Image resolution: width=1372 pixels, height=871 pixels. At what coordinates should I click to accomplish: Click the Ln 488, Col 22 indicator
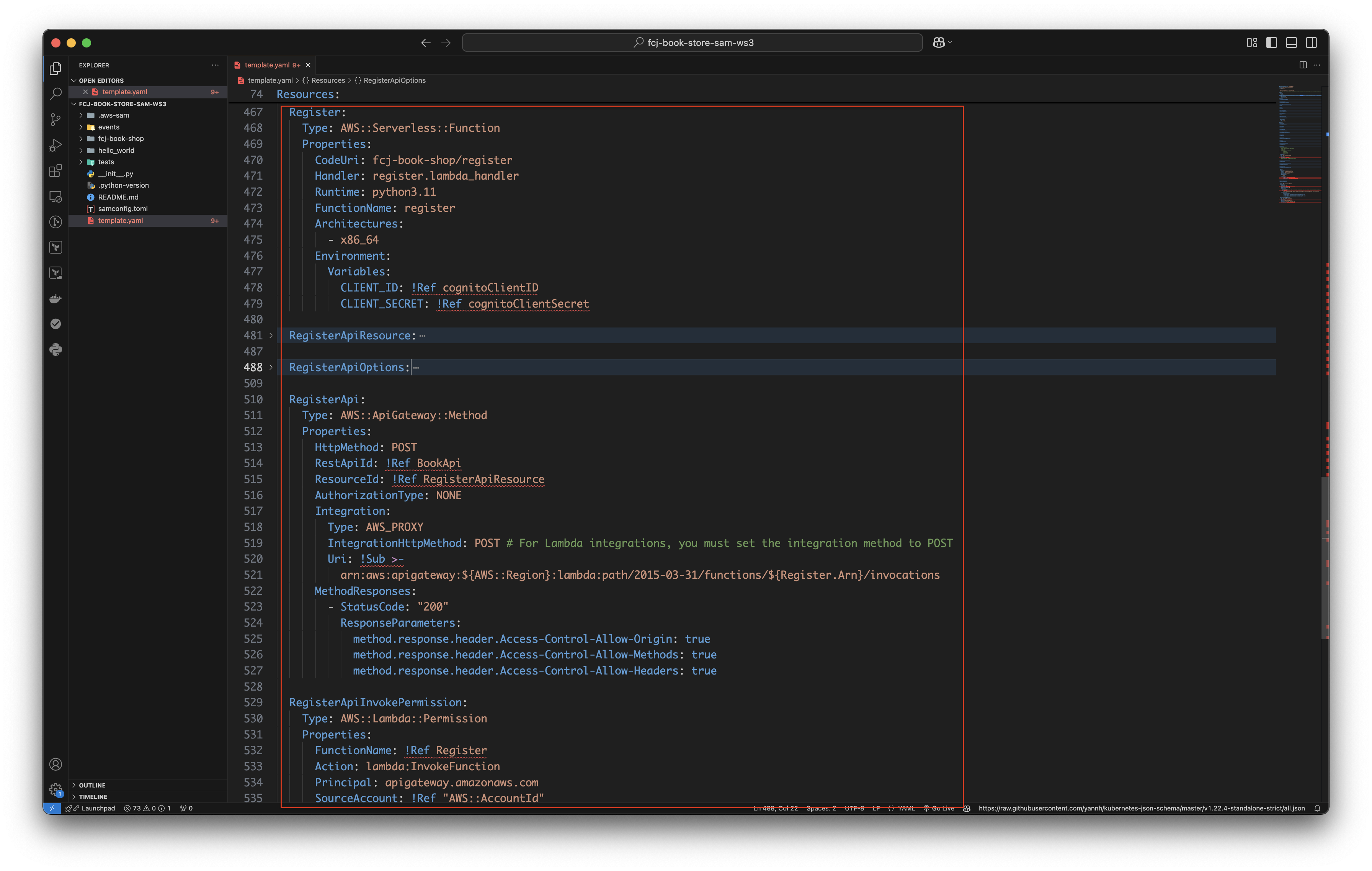pos(775,808)
